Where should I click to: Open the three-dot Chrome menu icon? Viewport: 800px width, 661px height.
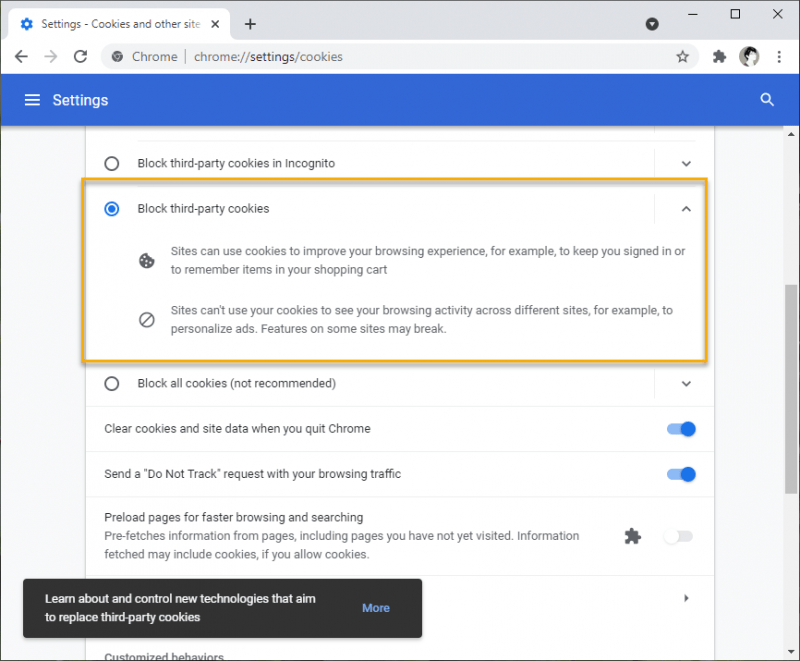tap(780, 57)
